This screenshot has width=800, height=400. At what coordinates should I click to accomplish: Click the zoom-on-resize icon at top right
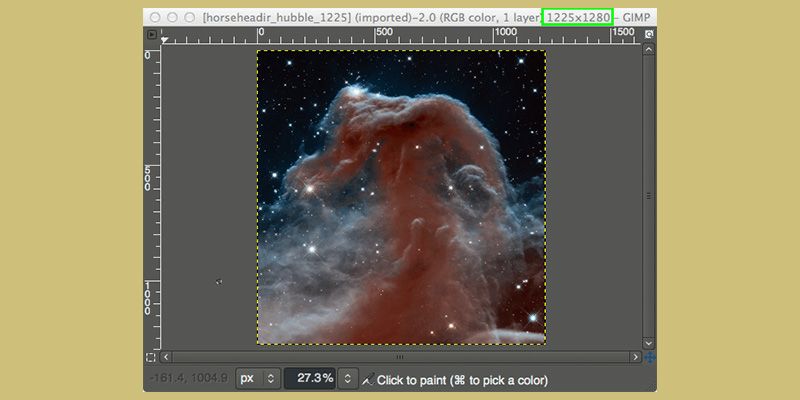649,35
